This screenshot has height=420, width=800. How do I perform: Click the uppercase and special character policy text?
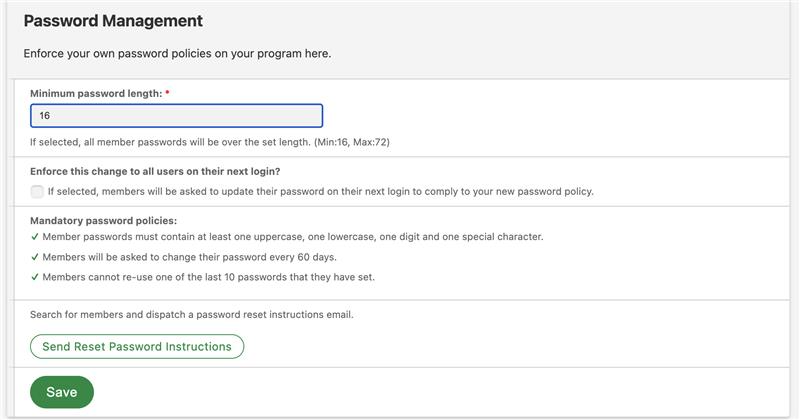293,237
